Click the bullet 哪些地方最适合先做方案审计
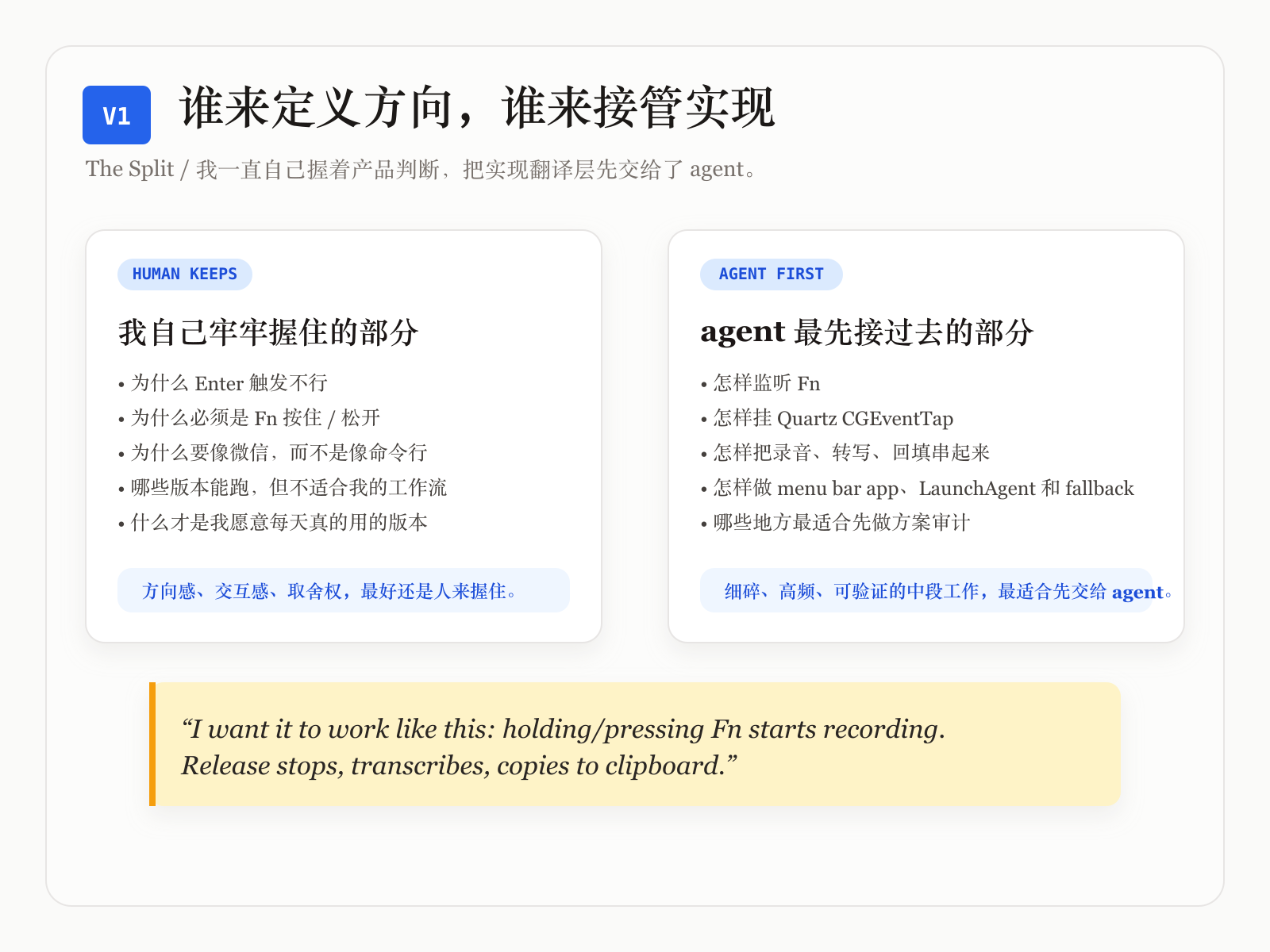The height and width of the screenshot is (952, 1270). (841, 524)
